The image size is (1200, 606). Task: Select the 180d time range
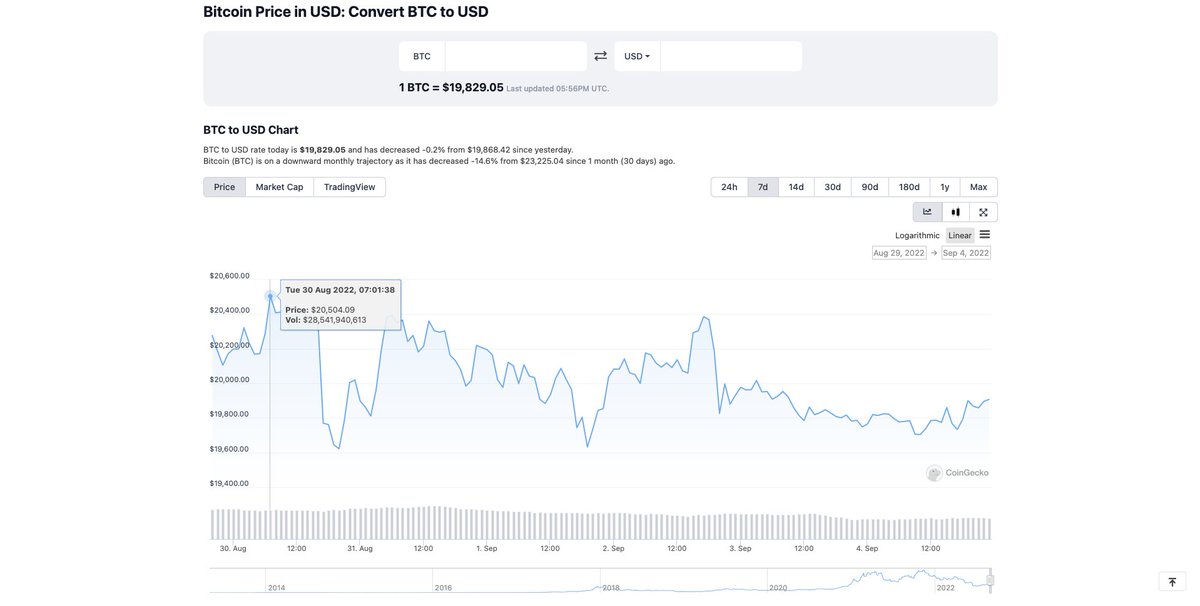click(909, 187)
